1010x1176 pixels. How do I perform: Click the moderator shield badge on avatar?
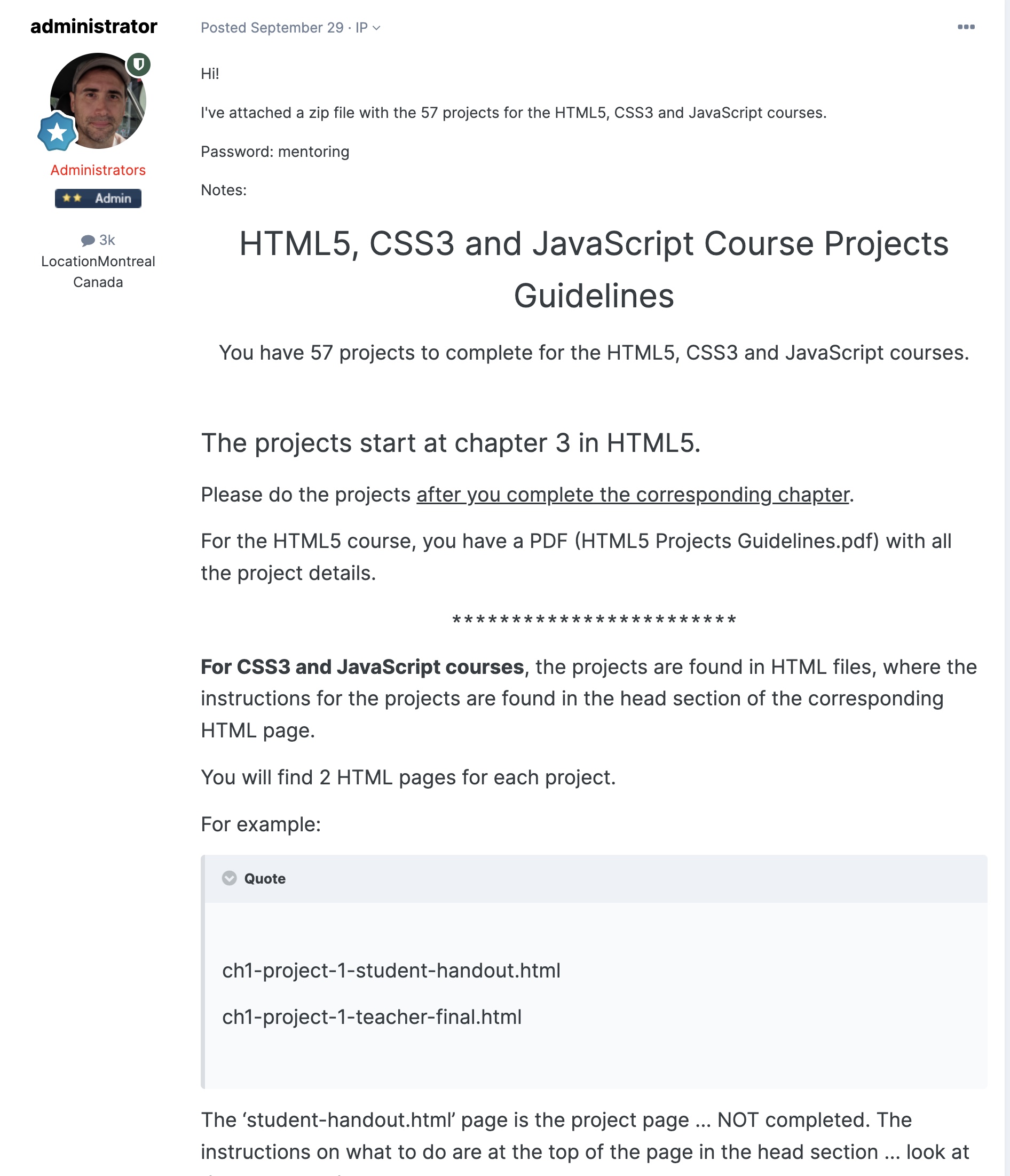(138, 64)
